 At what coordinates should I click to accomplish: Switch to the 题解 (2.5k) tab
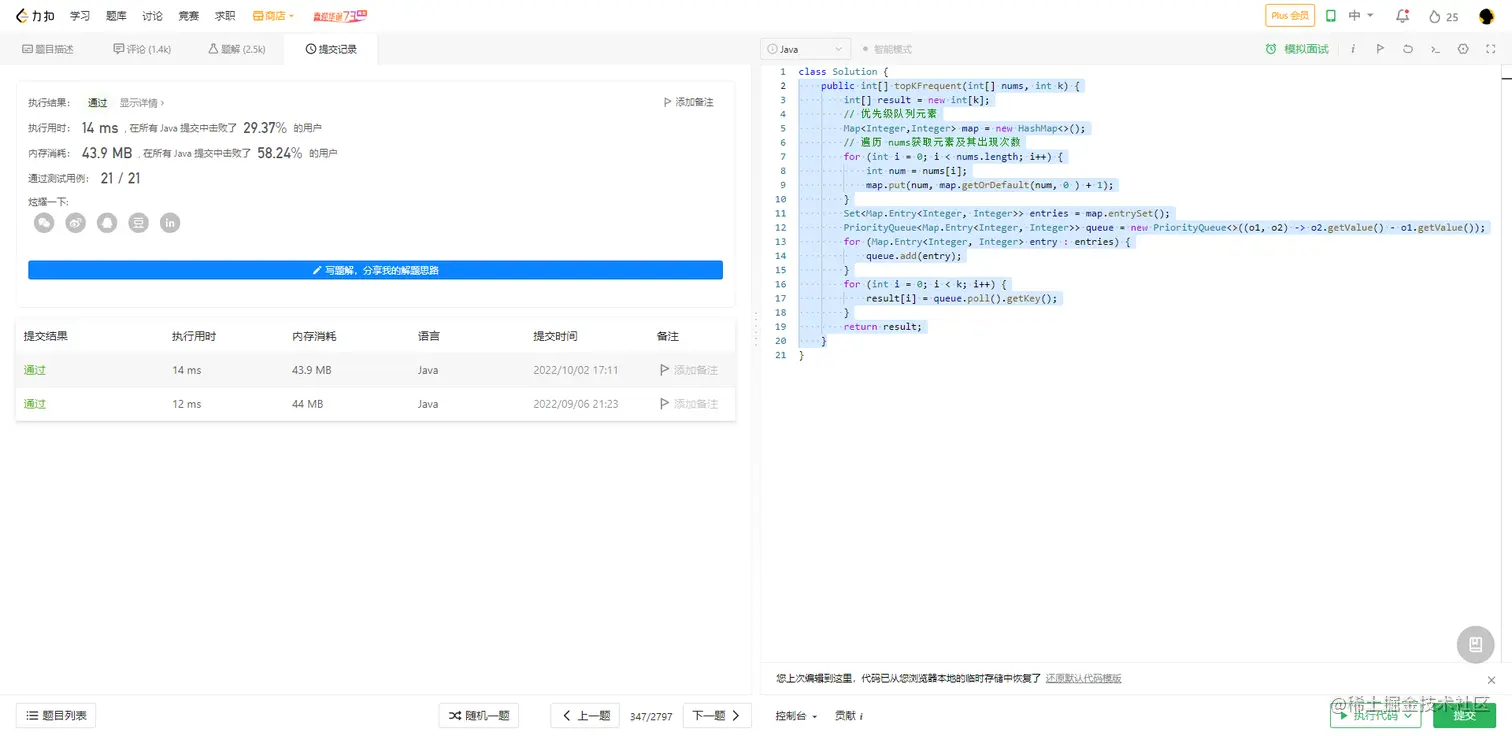tap(237, 49)
